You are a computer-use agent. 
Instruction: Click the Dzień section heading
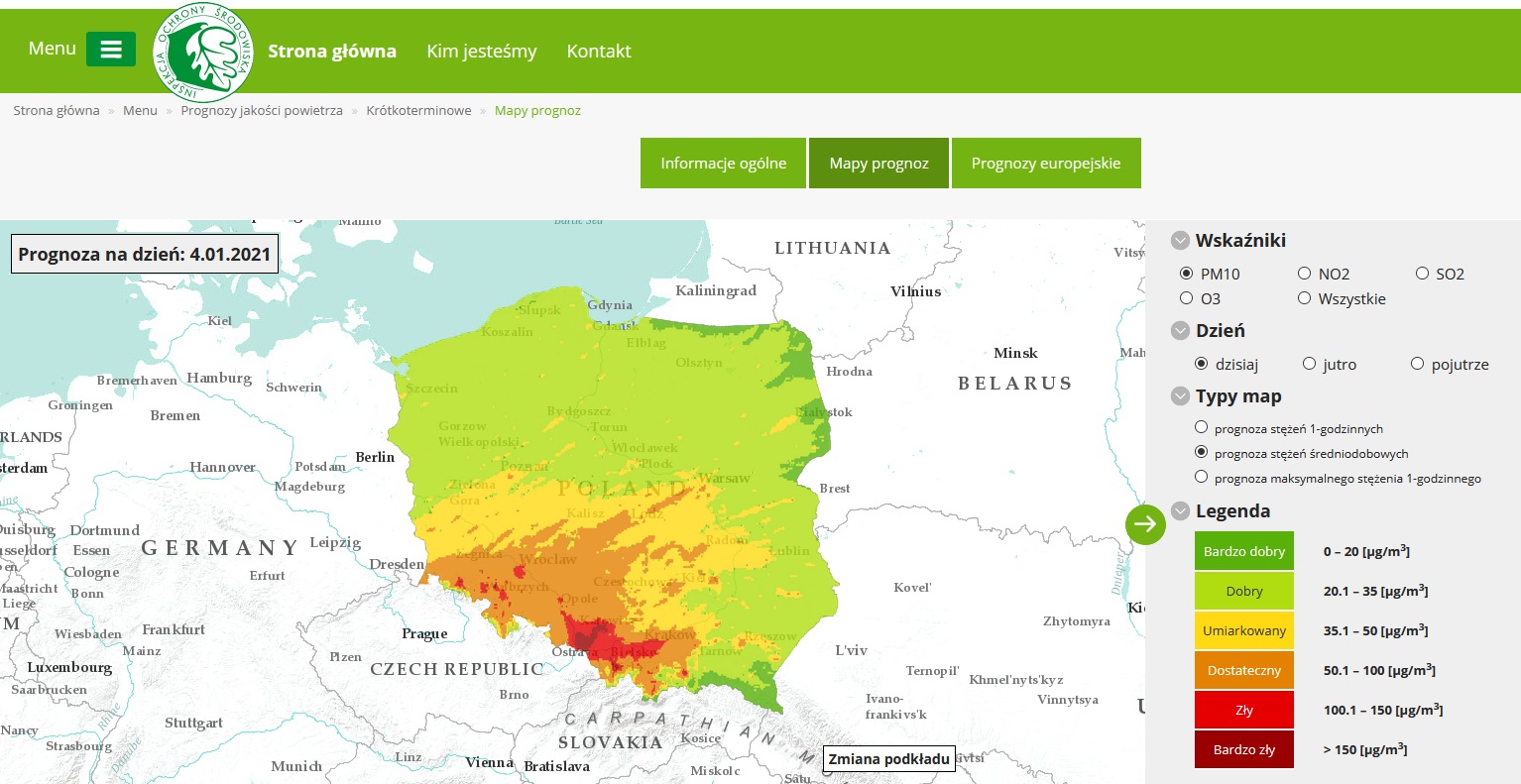1221,330
